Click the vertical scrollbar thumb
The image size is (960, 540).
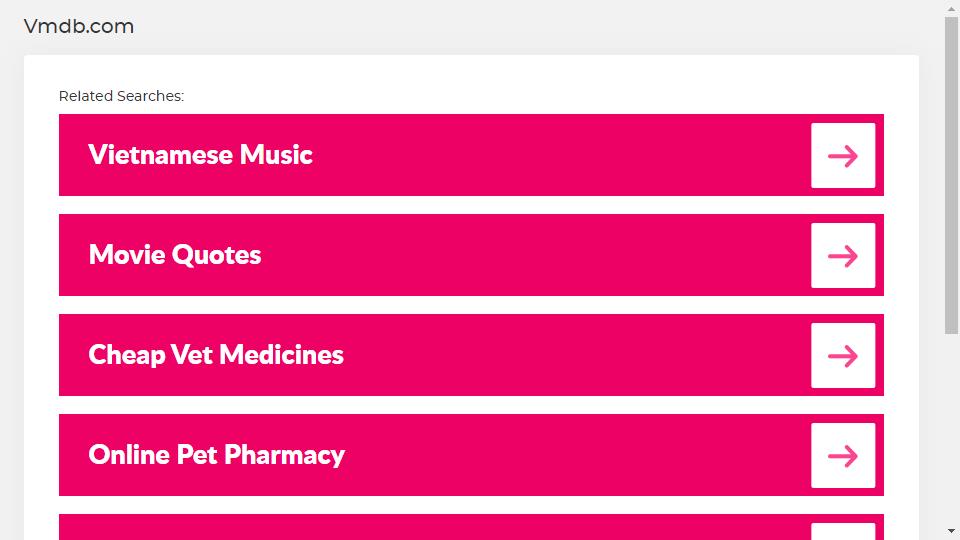point(951,176)
